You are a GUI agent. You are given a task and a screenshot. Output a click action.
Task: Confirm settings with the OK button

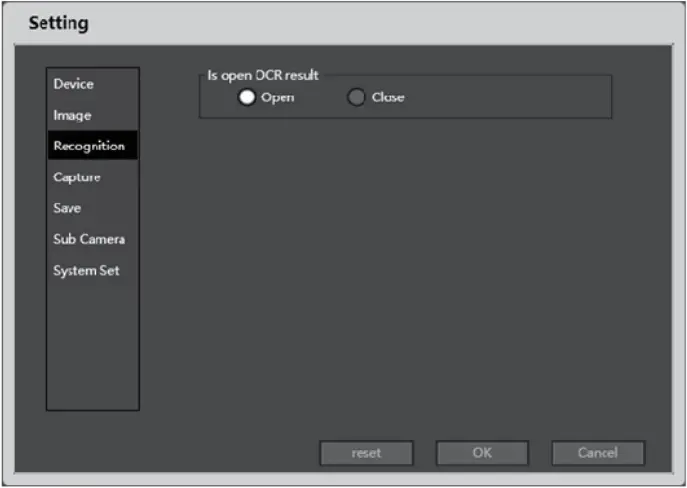pos(482,453)
